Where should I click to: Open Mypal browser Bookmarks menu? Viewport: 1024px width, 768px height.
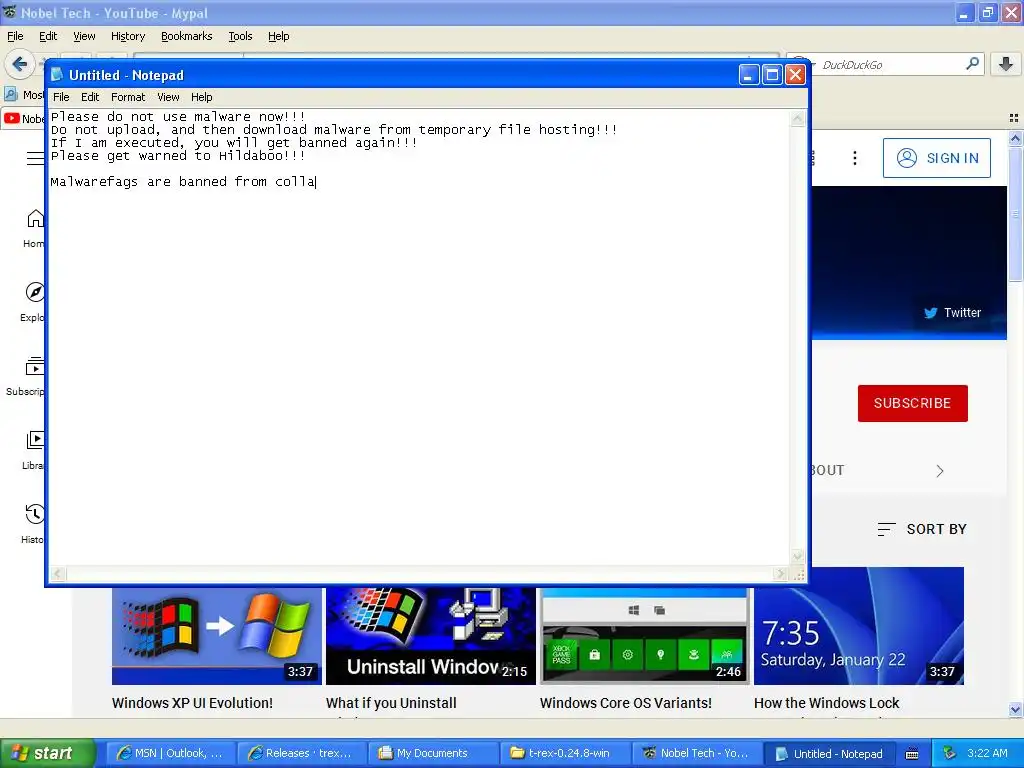(x=186, y=36)
